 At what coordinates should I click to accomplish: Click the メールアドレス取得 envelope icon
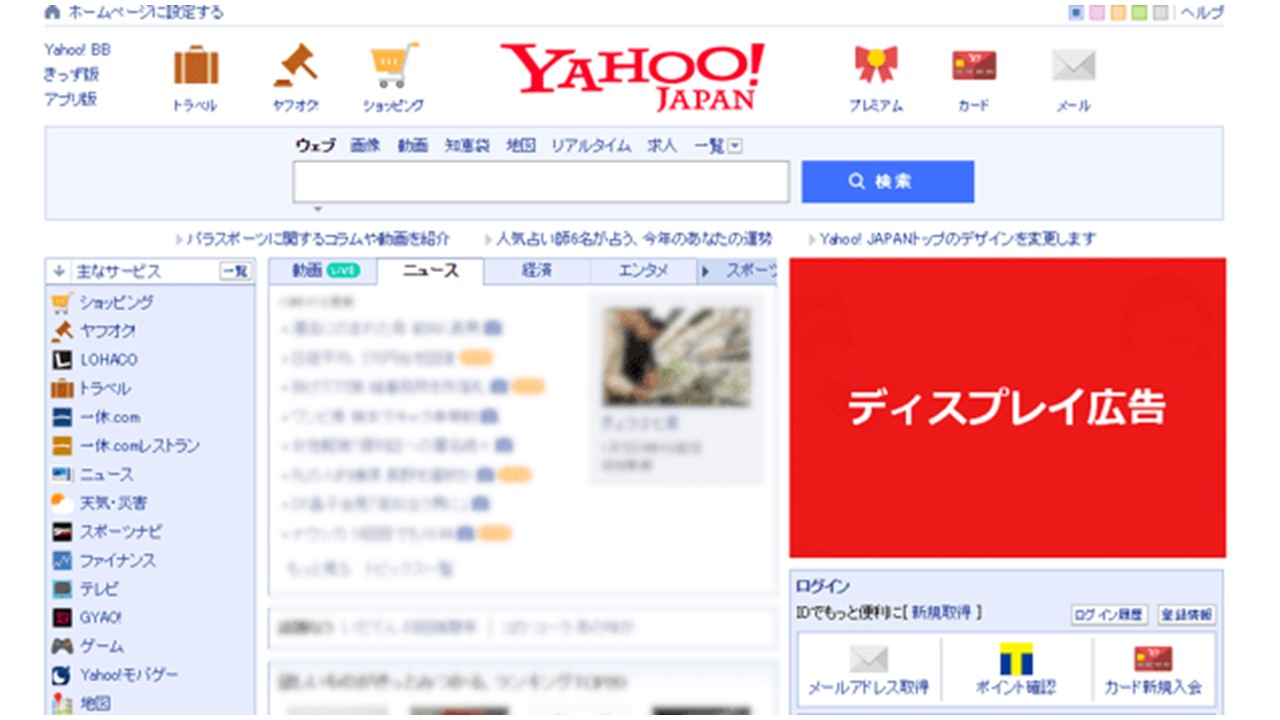(x=868, y=660)
